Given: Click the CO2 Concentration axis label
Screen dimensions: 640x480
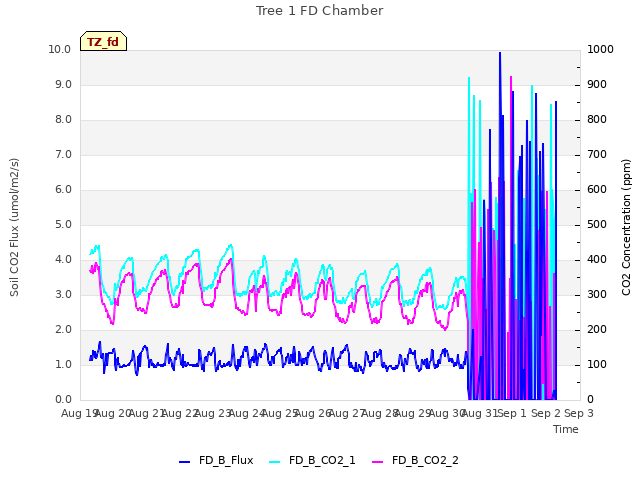Looking at the screenshot, I should pyautogui.click(x=626, y=227).
